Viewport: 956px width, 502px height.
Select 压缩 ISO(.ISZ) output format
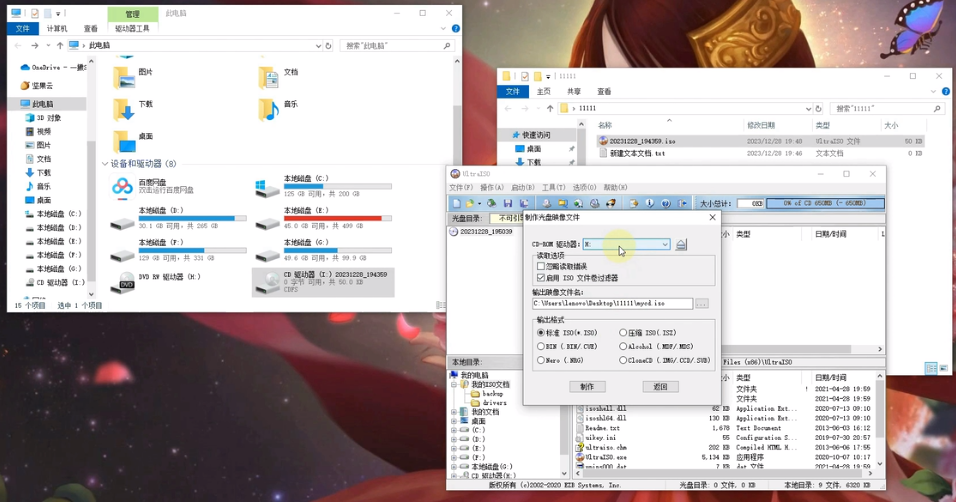(x=622, y=333)
